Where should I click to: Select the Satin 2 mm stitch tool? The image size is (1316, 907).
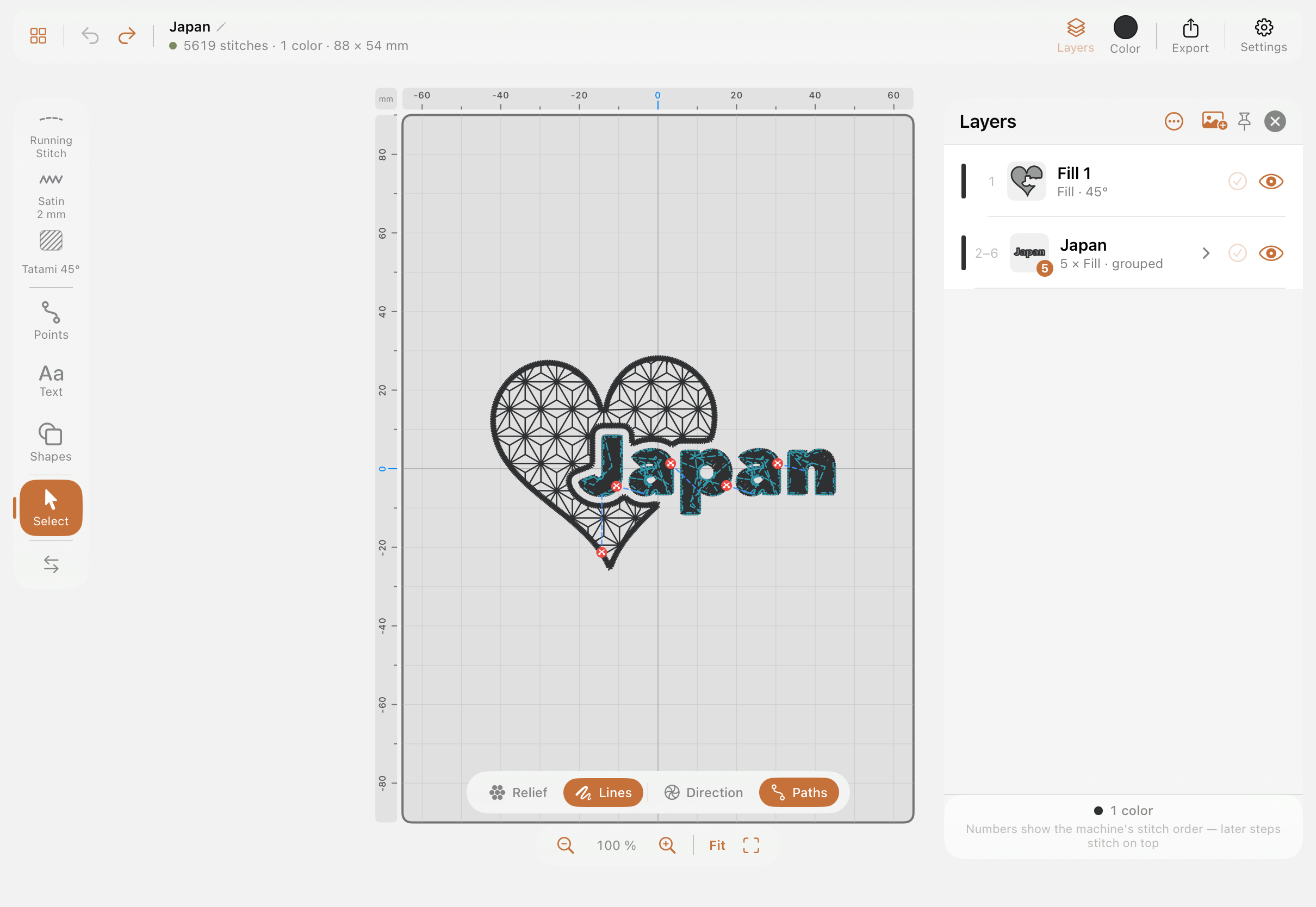tap(51, 197)
